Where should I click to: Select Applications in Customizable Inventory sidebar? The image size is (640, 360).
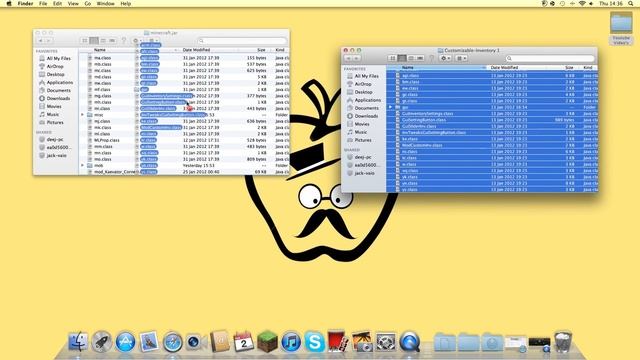pyautogui.click(x=367, y=100)
